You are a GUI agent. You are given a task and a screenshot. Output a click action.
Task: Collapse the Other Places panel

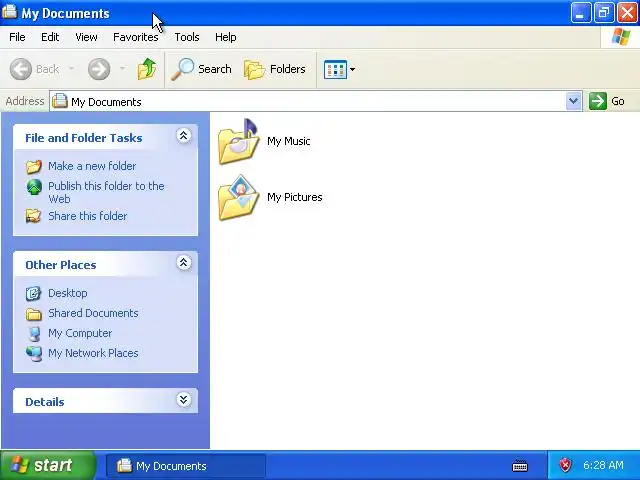pyautogui.click(x=184, y=262)
